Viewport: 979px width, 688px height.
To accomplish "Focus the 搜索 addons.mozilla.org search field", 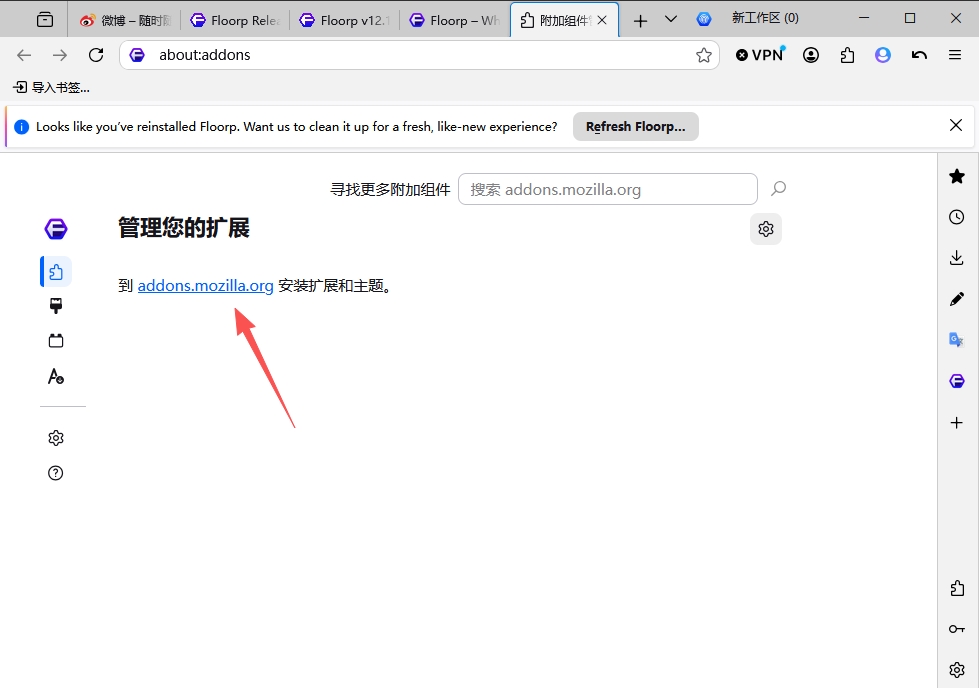I will pyautogui.click(x=608, y=189).
